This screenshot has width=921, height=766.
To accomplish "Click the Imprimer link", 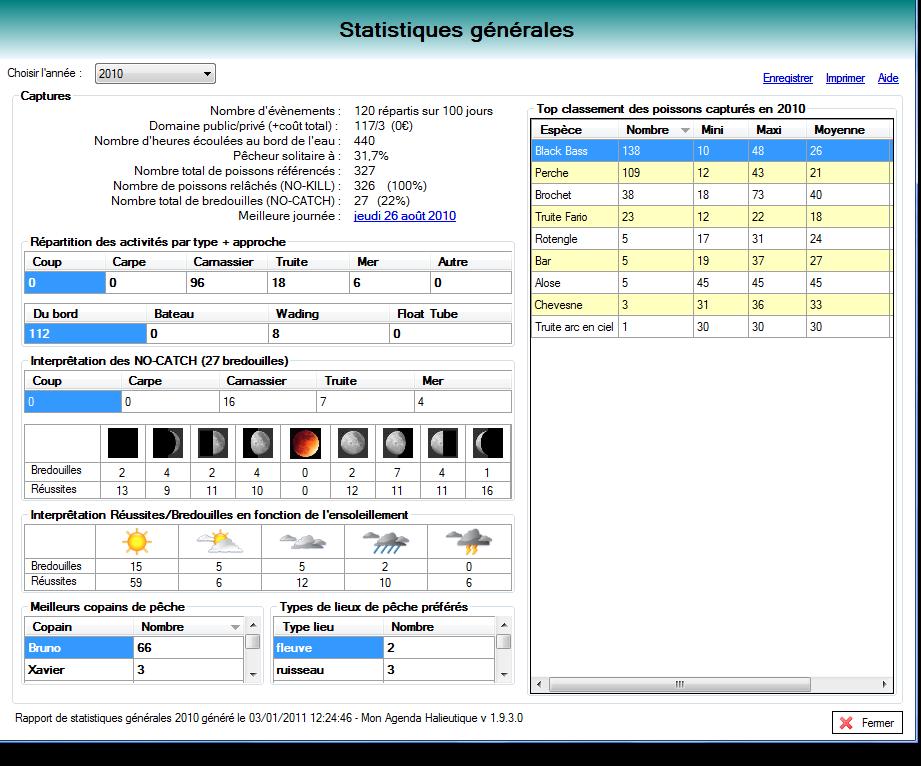I will pyautogui.click(x=845, y=78).
